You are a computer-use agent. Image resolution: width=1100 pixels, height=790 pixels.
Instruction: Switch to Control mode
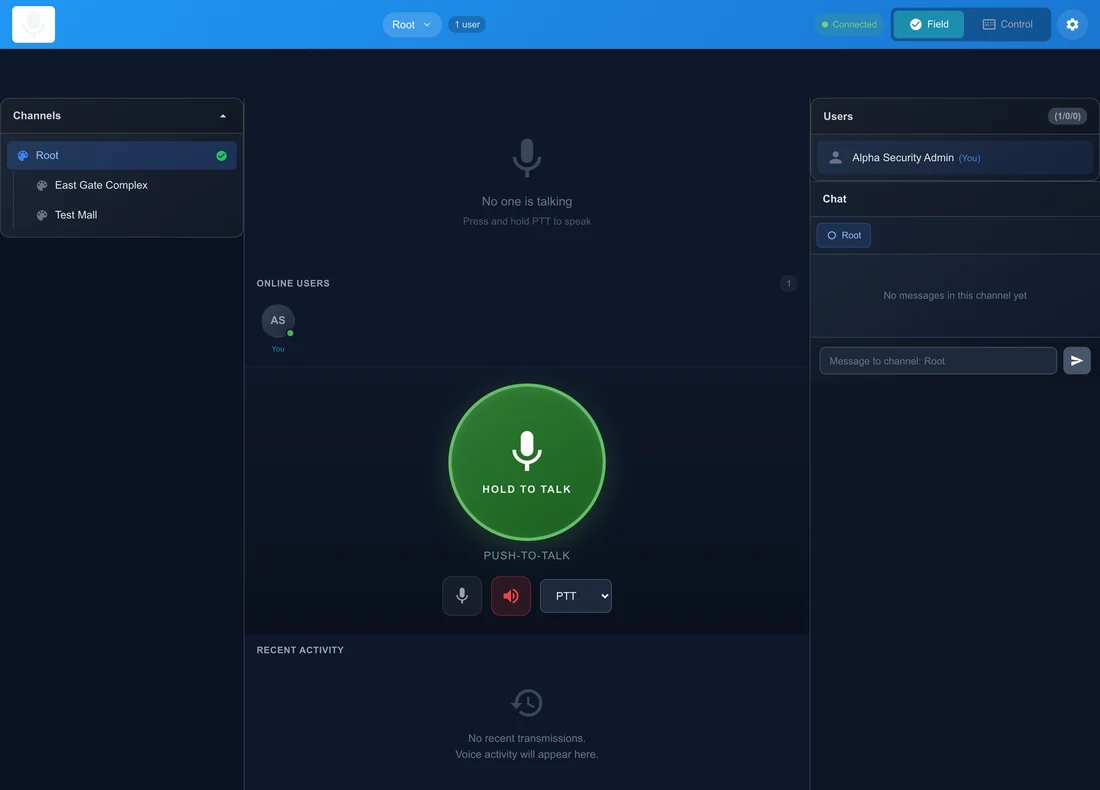click(1007, 25)
